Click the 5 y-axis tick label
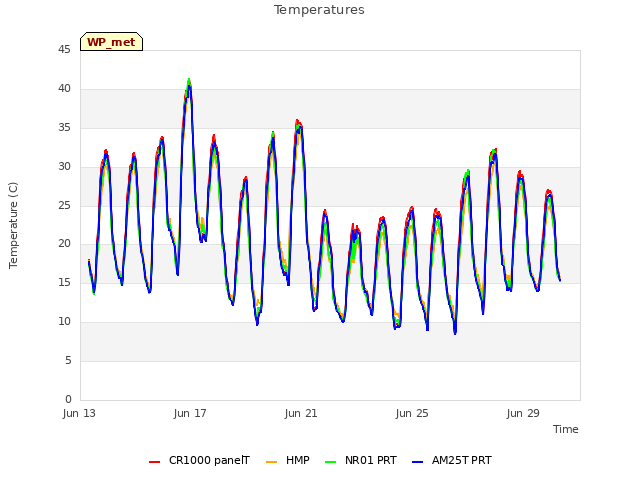This screenshot has width=640, height=480. (x=68, y=360)
